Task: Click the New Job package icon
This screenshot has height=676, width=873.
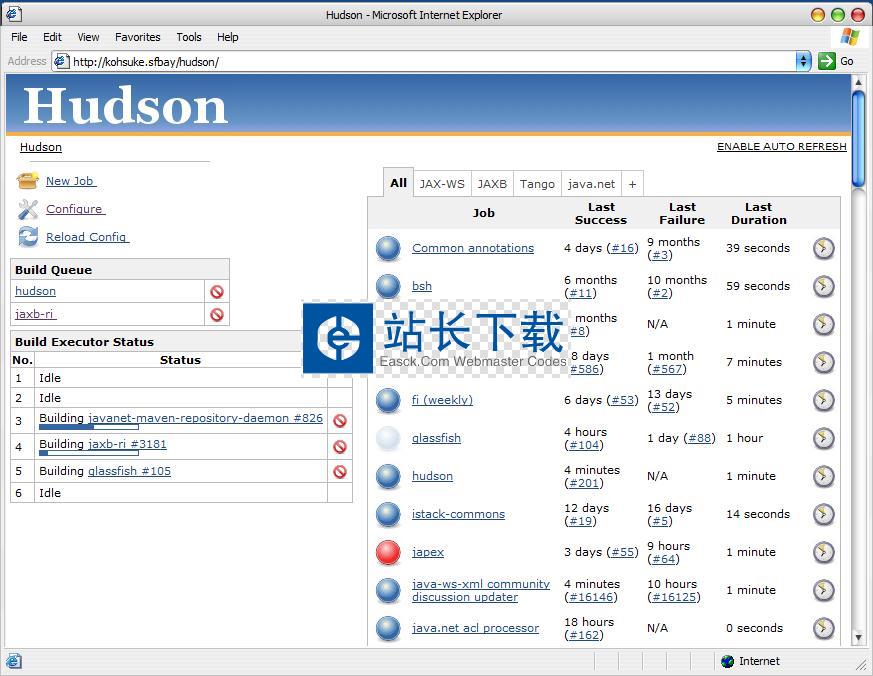Action: tap(28, 181)
